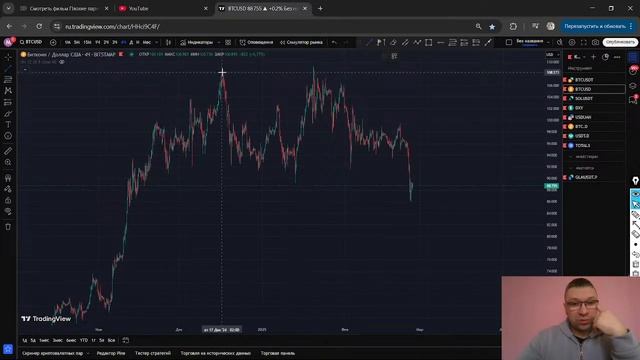
Task: Switch to the YouTube browser tab
Action: tap(163, 9)
